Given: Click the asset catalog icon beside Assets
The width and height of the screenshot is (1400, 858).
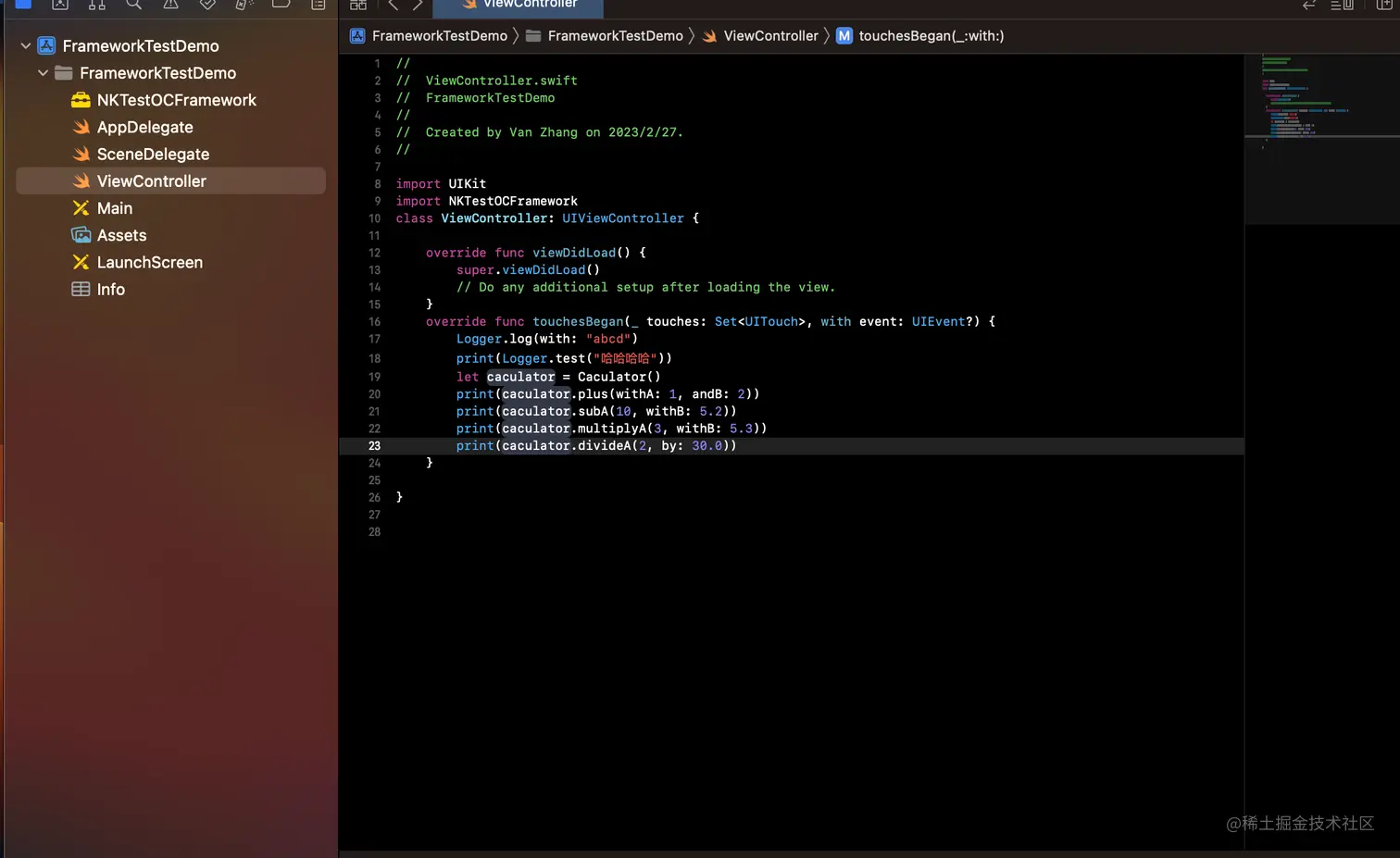Looking at the screenshot, I should pyautogui.click(x=81, y=235).
